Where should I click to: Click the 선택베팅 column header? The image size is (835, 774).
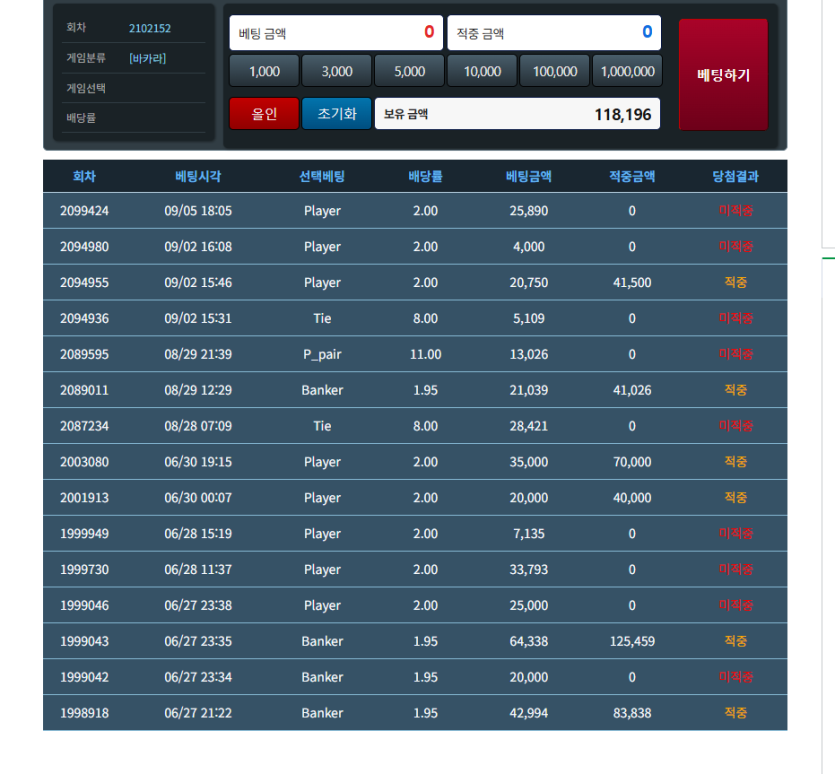click(x=322, y=176)
